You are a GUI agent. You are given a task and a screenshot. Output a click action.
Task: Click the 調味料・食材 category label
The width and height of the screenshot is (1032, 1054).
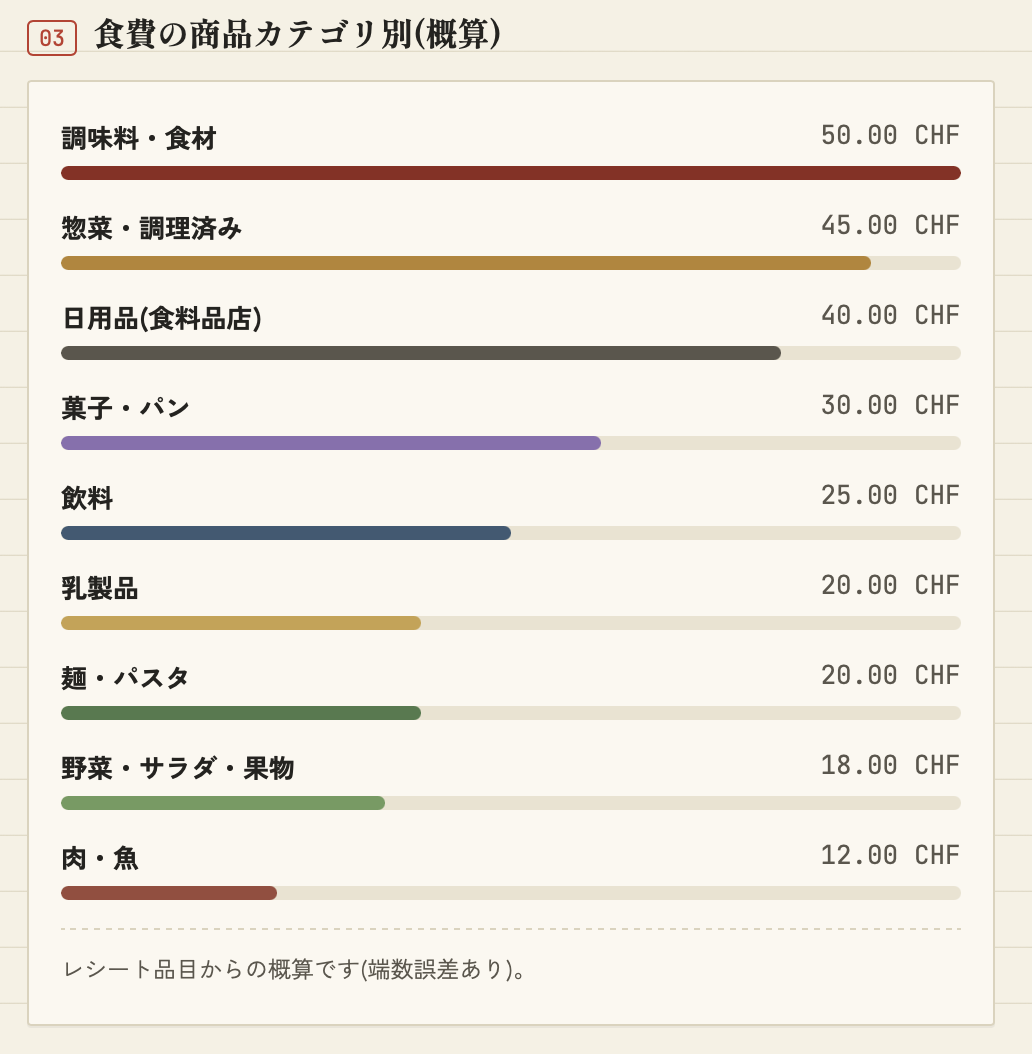(x=139, y=138)
